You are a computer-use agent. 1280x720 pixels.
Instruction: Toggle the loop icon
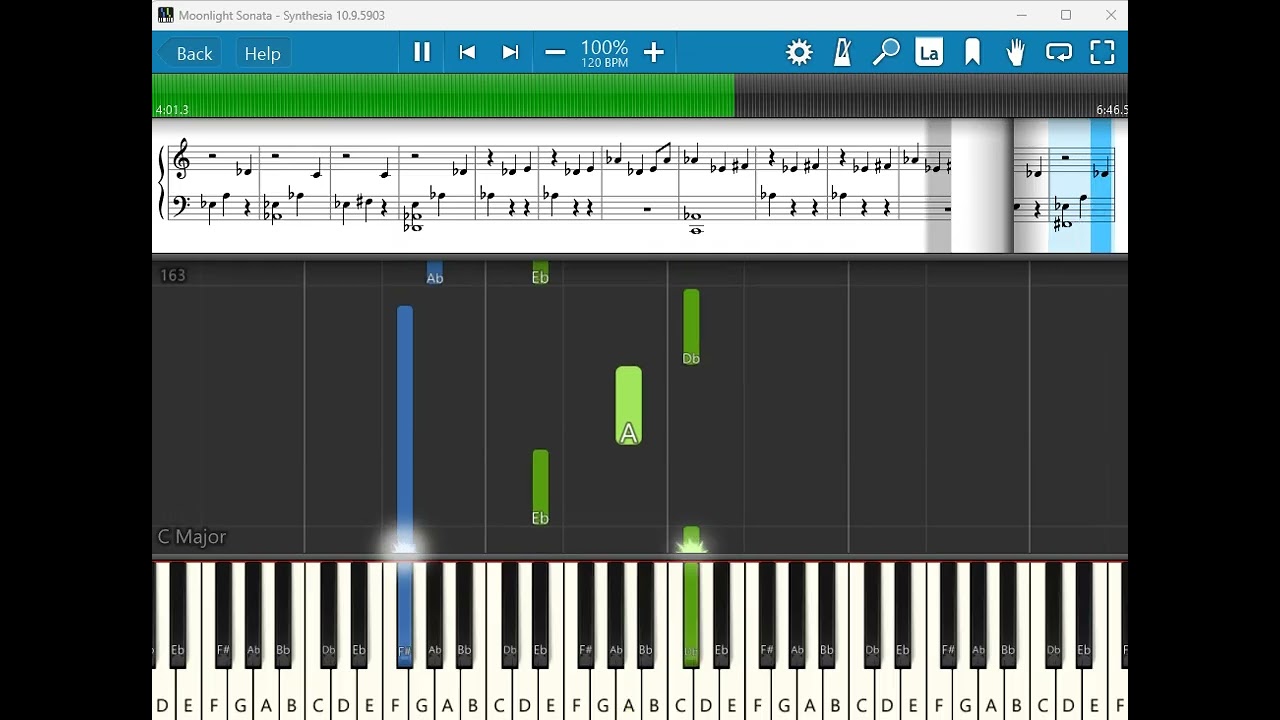1059,53
